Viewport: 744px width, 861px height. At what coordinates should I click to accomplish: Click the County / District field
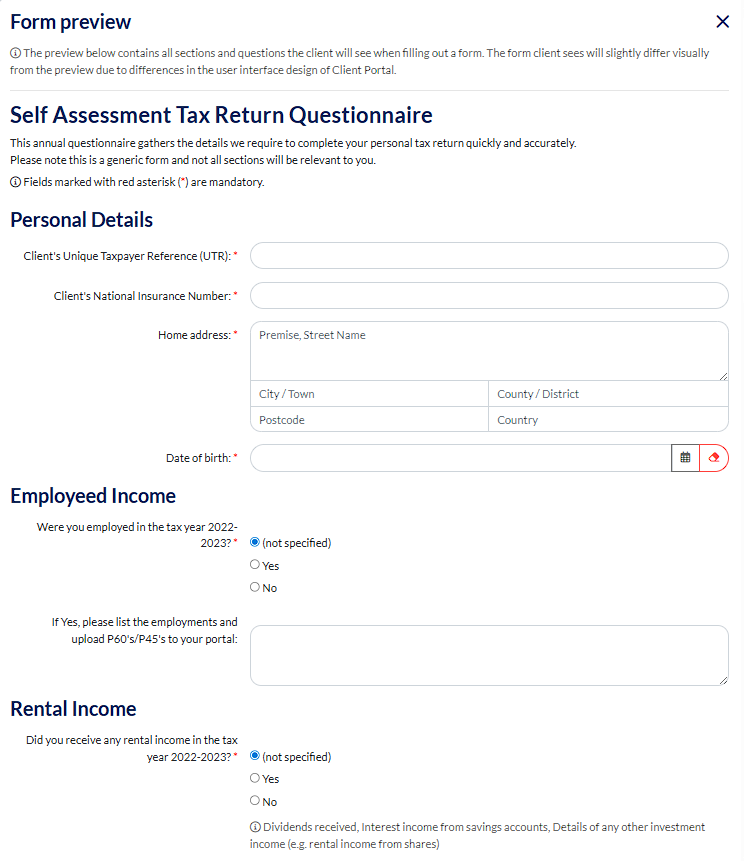pos(608,394)
